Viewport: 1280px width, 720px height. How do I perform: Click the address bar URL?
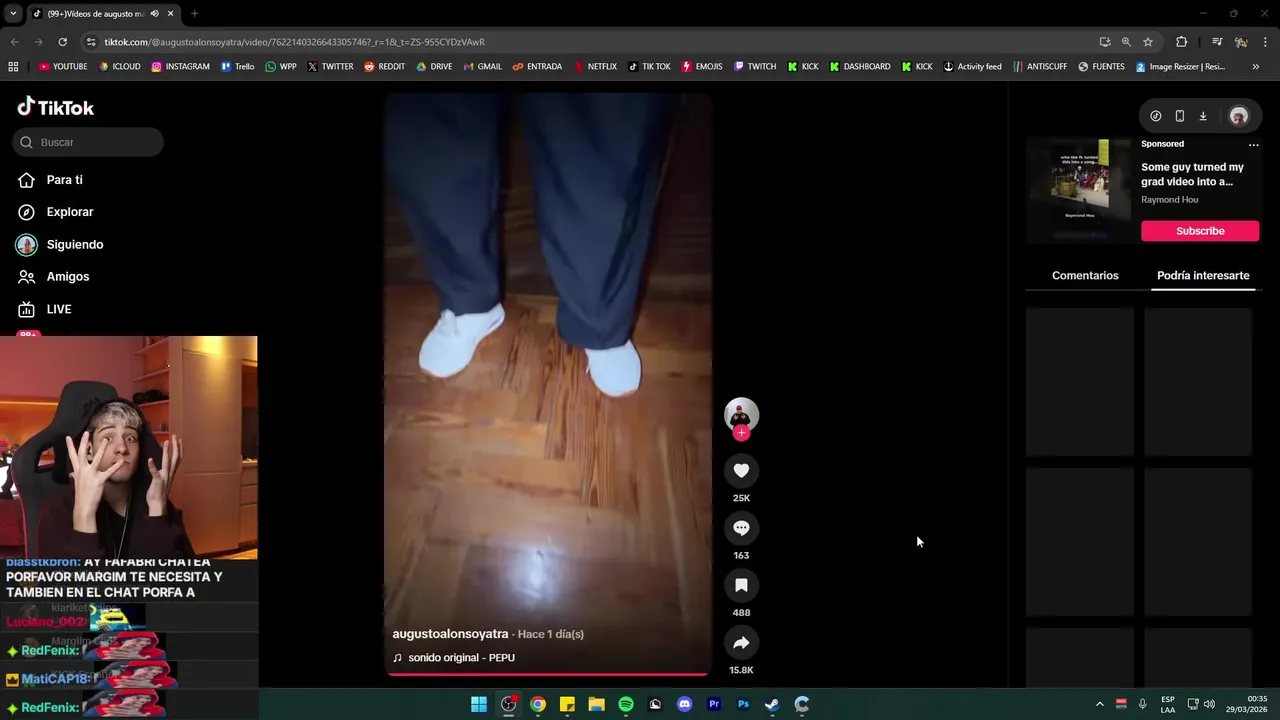pyautogui.click(x=294, y=42)
